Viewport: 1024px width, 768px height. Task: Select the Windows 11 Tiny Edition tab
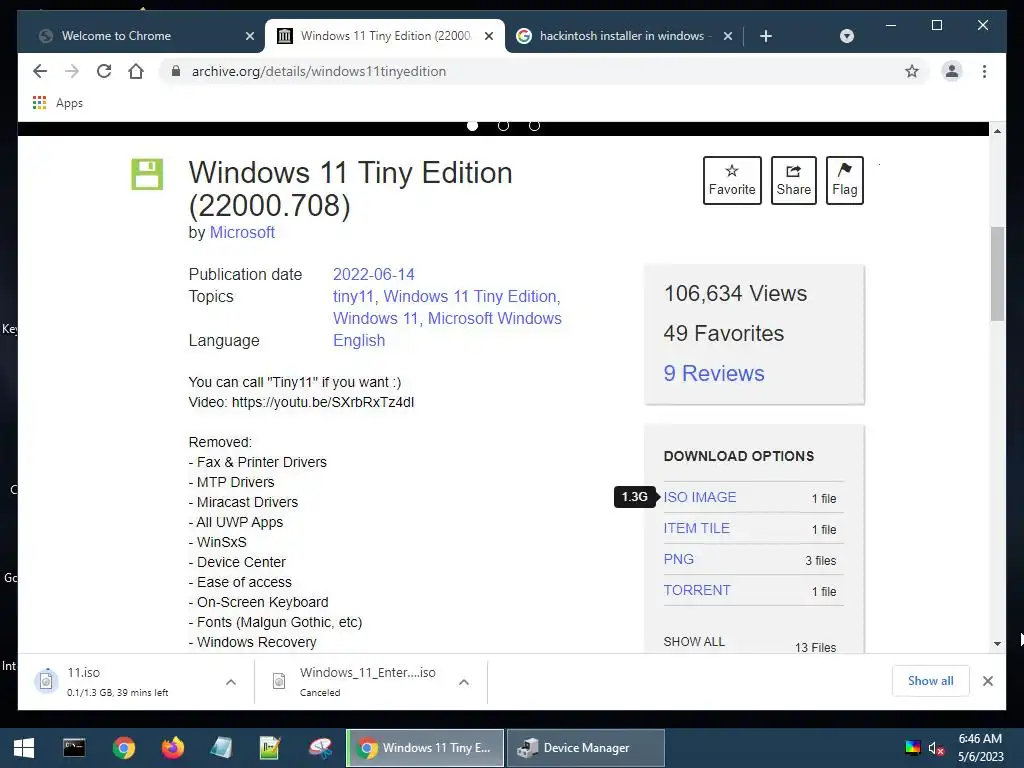[x=385, y=36]
